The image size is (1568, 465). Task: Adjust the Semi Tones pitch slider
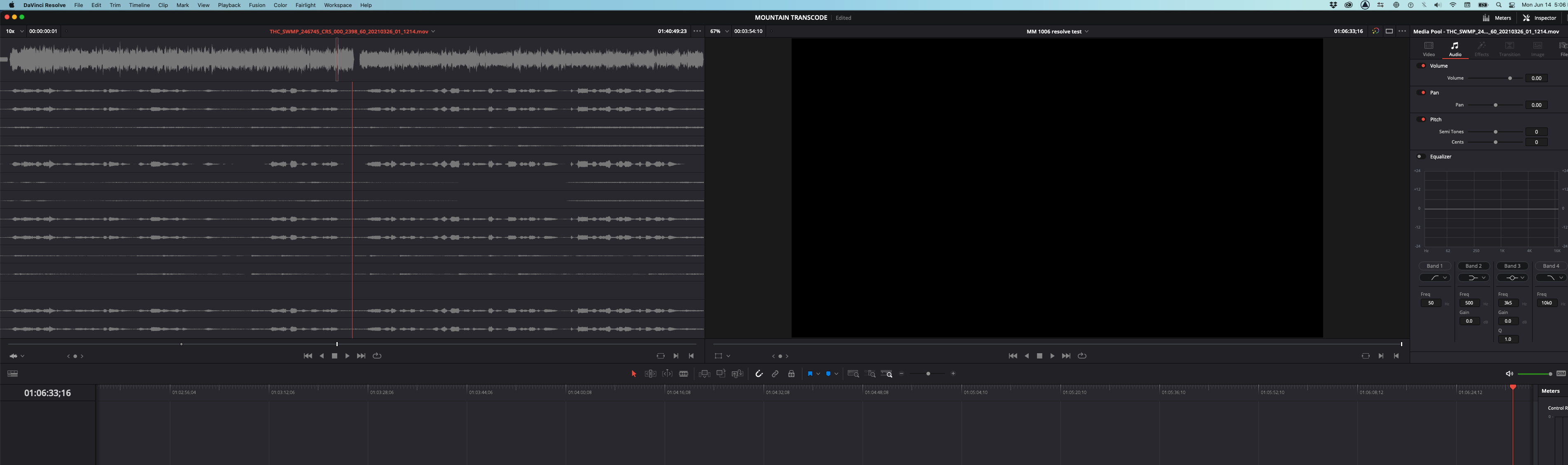[x=1495, y=132]
